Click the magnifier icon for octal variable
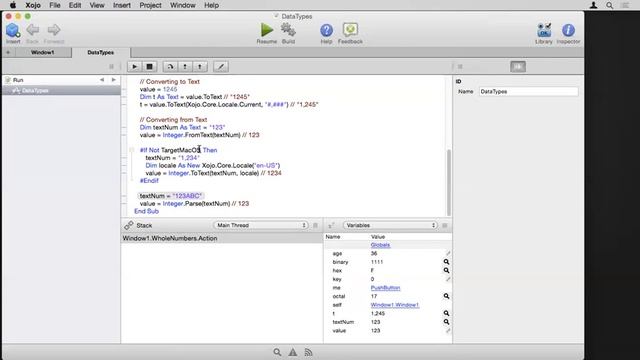 [x=446, y=296]
